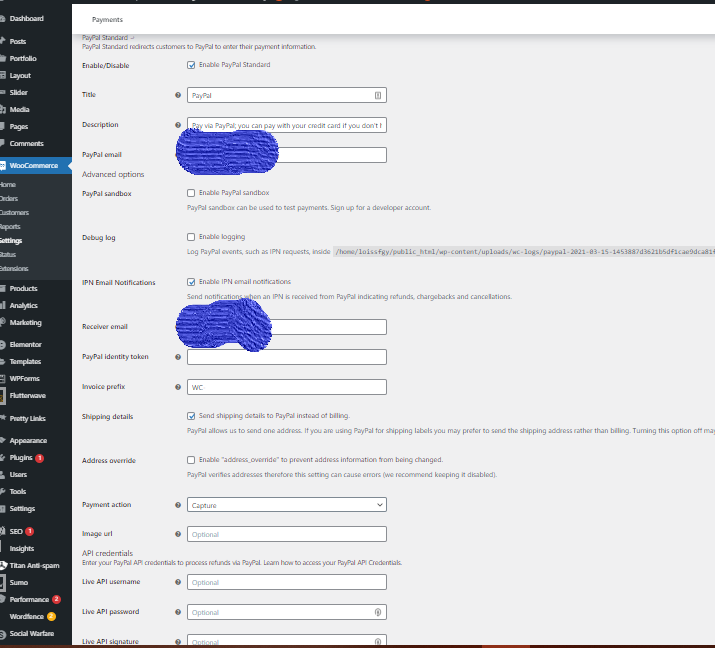Open Pretty Links in the sidebar

[x=27, y=419]
